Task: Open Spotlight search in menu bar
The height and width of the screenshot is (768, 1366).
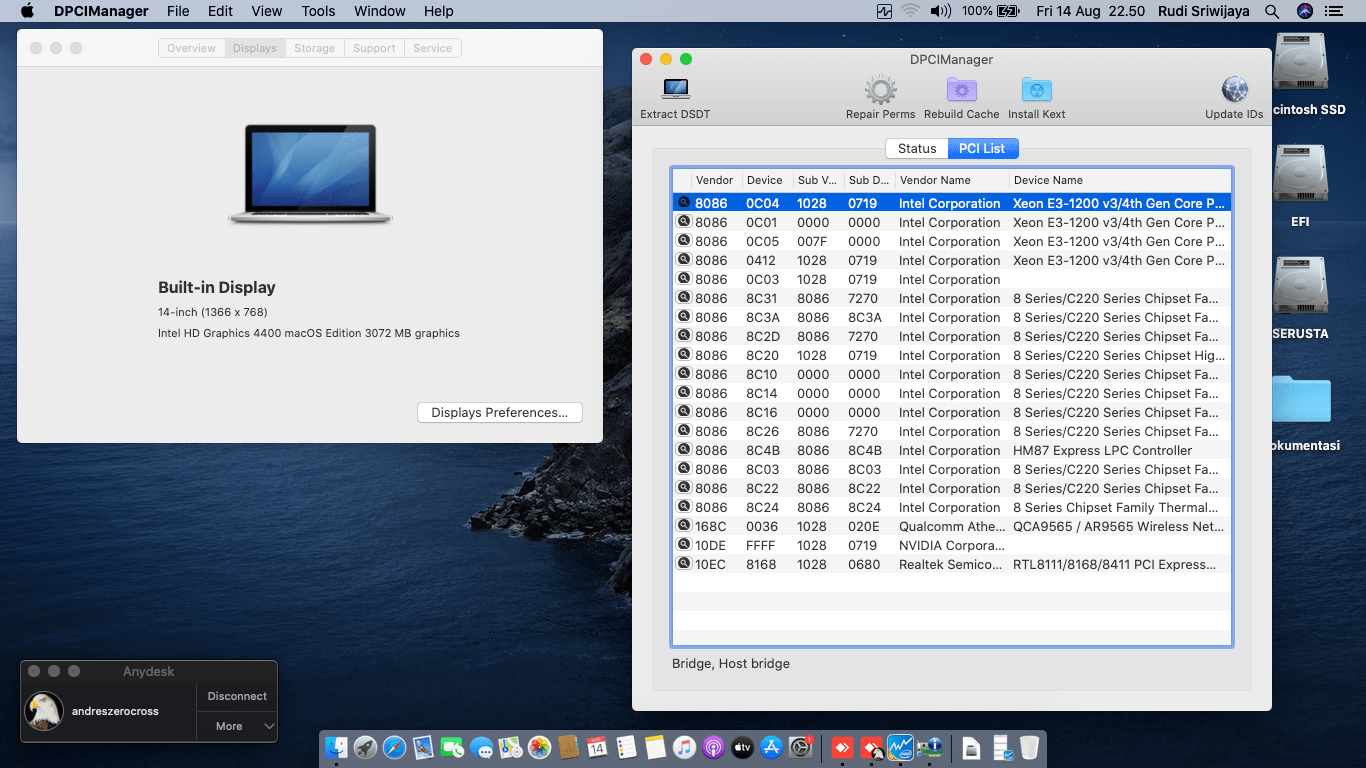Action: pyautogui.click(x=1272, y=11)
